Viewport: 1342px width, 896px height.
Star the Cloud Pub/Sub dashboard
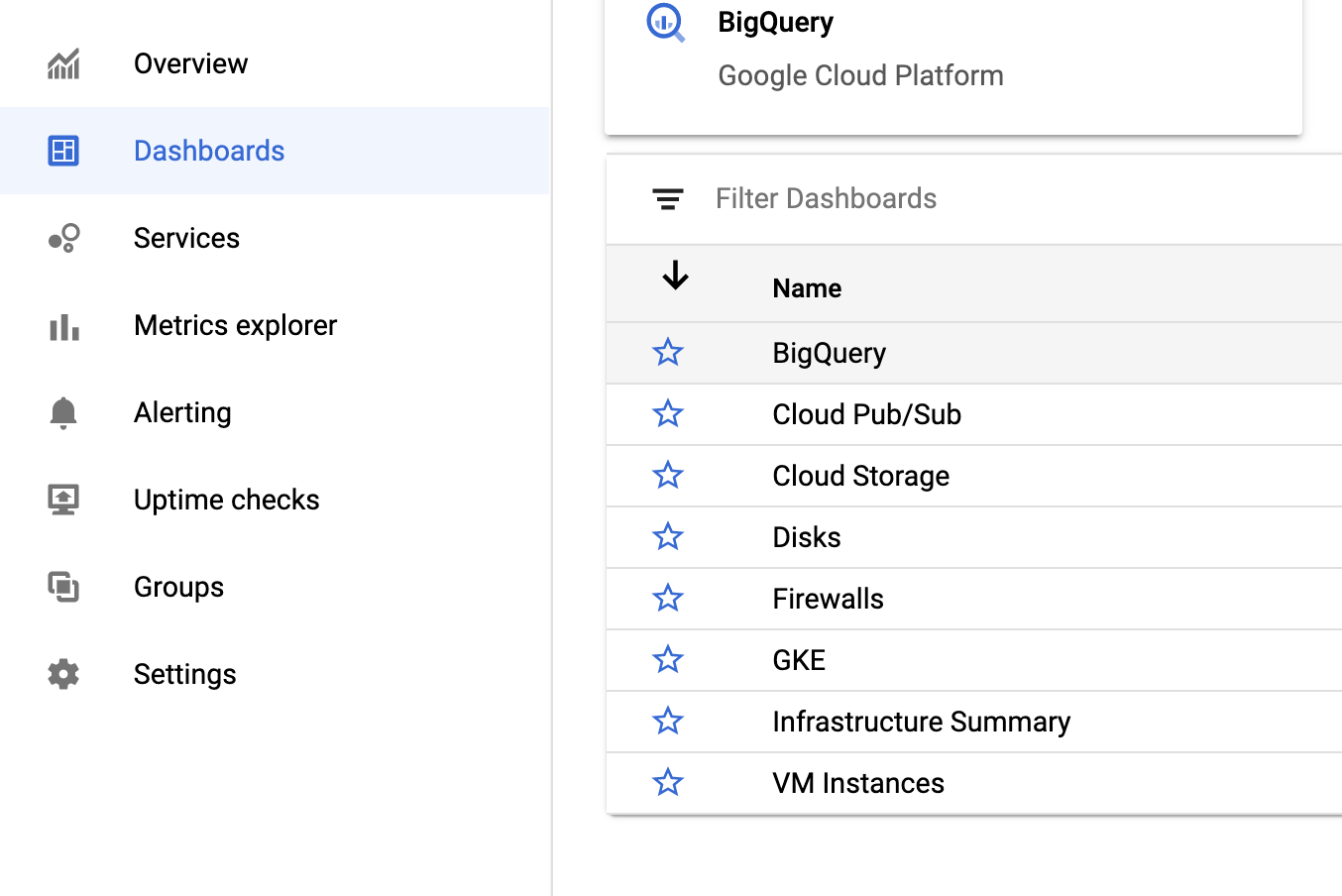click(x=668, y=413)
